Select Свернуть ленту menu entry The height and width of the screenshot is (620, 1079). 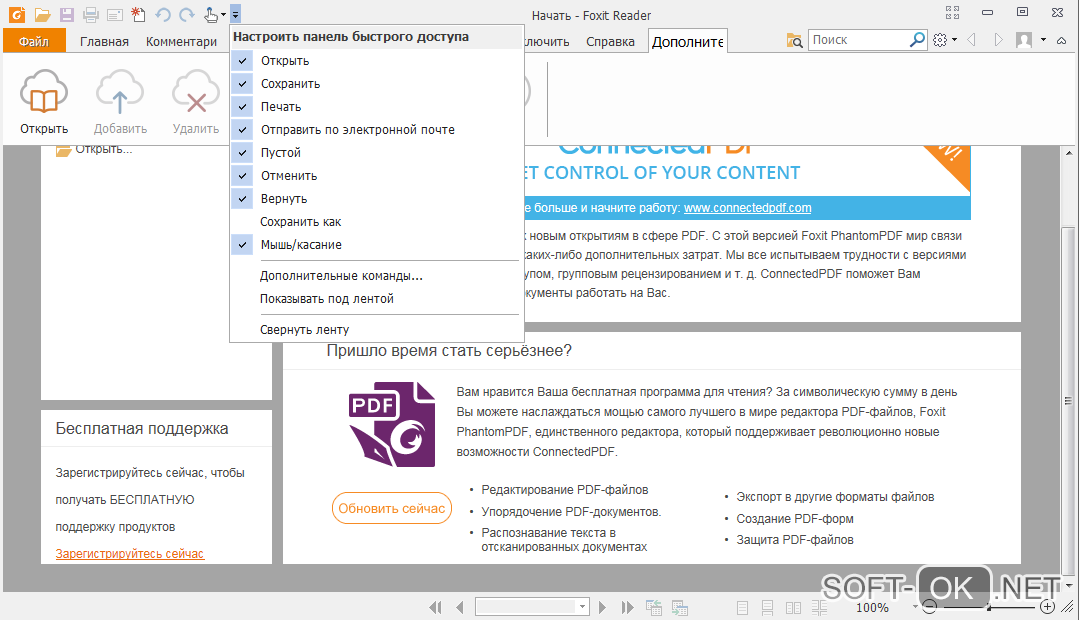[377, 330]
